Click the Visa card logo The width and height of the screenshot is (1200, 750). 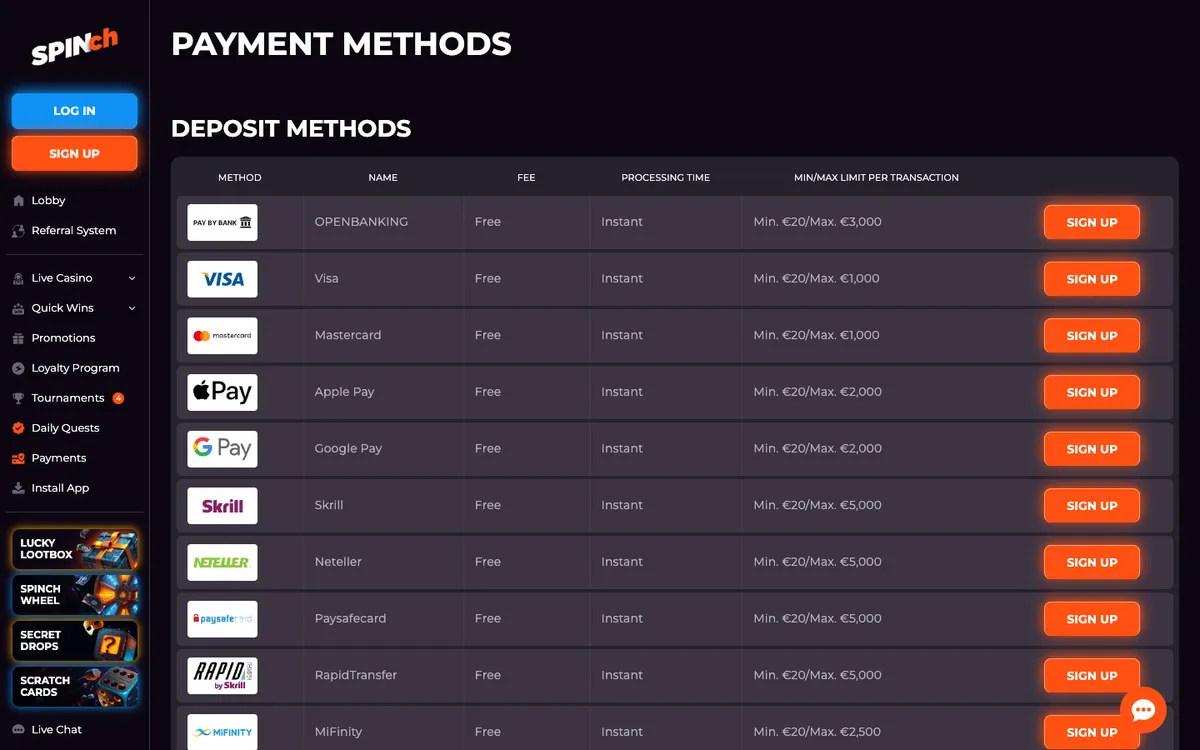(x=222, y=279)
